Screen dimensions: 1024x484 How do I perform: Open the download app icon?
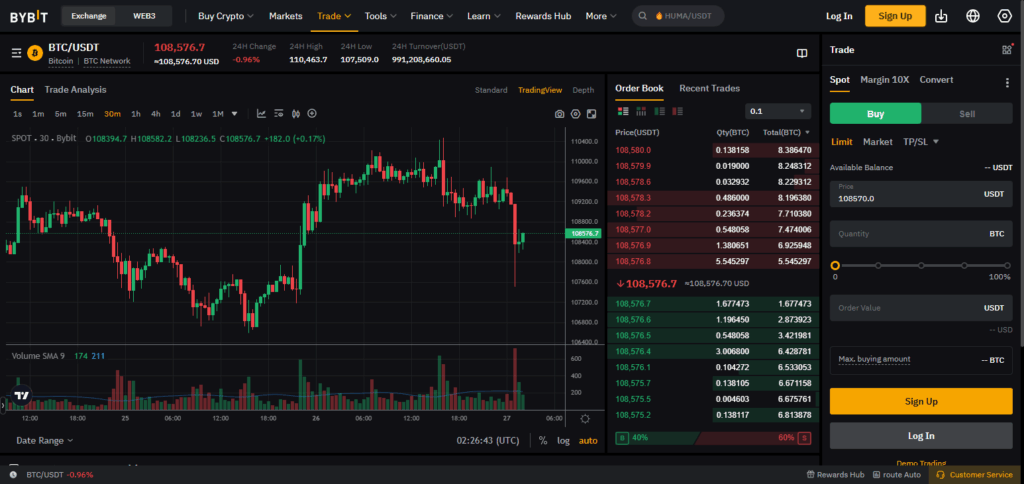[941, 16]
